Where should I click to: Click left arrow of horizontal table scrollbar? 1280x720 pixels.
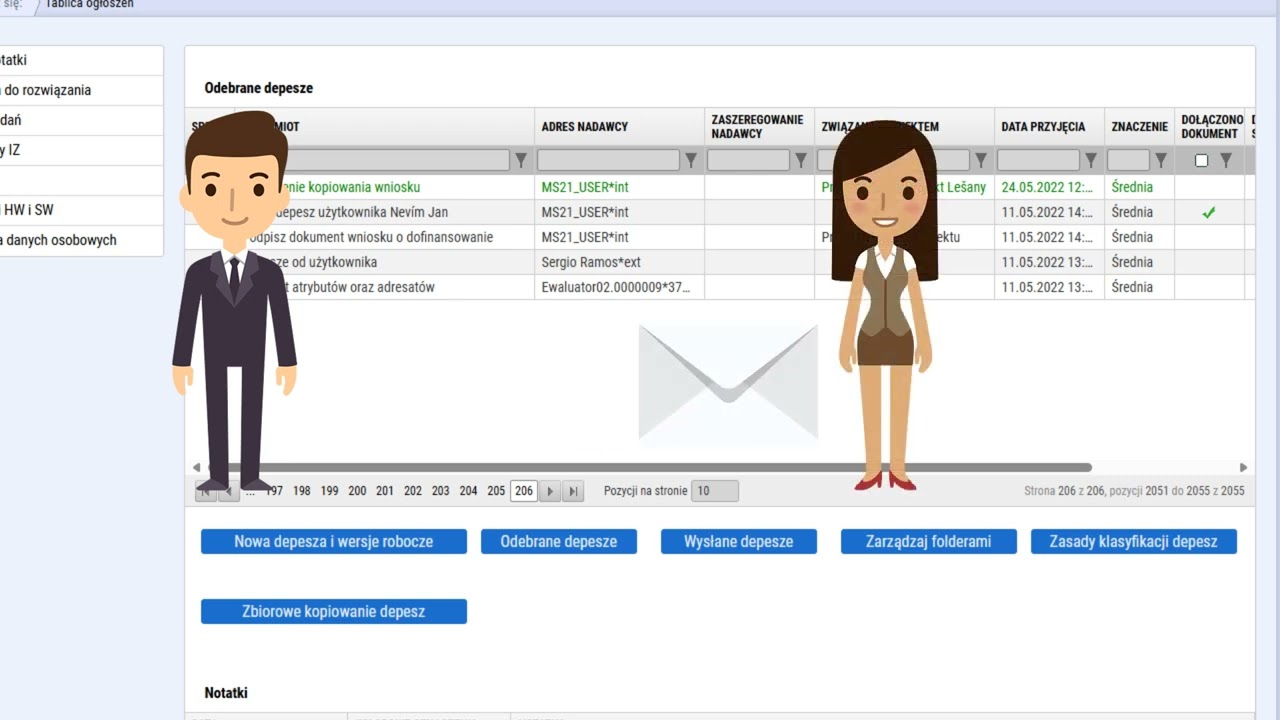(196, 467)
